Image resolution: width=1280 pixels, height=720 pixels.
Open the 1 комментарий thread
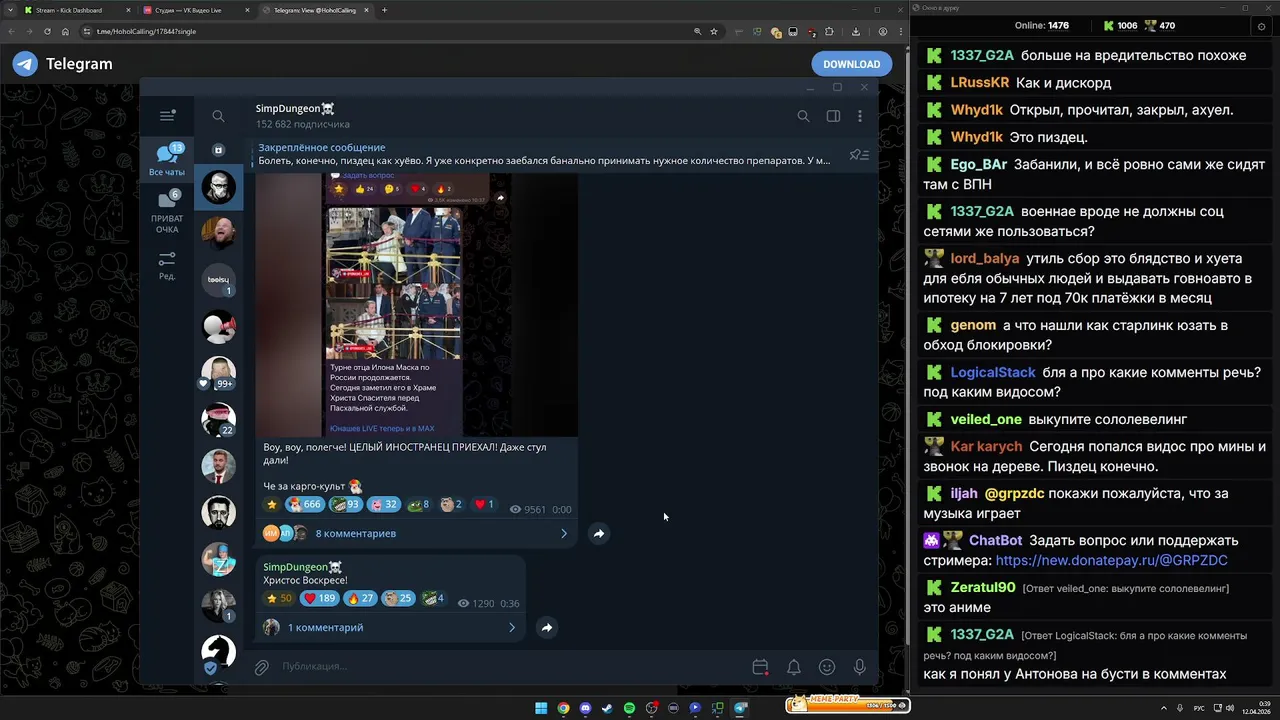pyautogui.click(x=326, y=628)
